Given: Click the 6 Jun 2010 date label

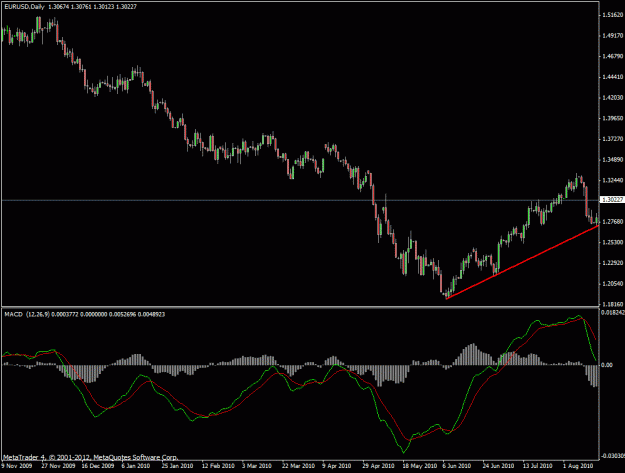Looking at the screenshot, I should [457, 465].
